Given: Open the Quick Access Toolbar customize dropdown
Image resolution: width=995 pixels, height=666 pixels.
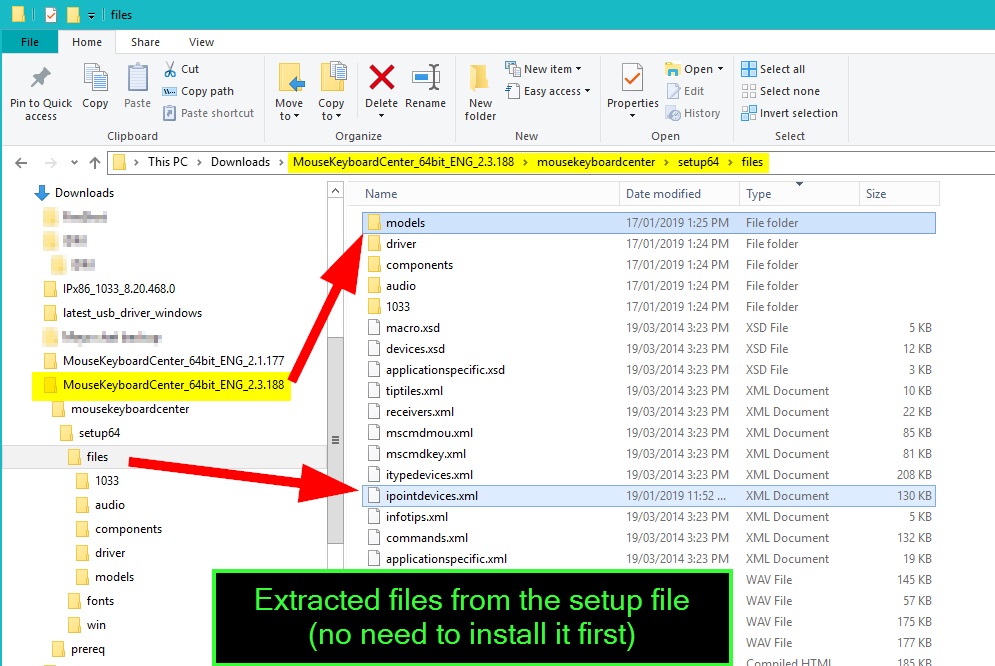Looking at the screenshot, I should click(x=91, y=15).
